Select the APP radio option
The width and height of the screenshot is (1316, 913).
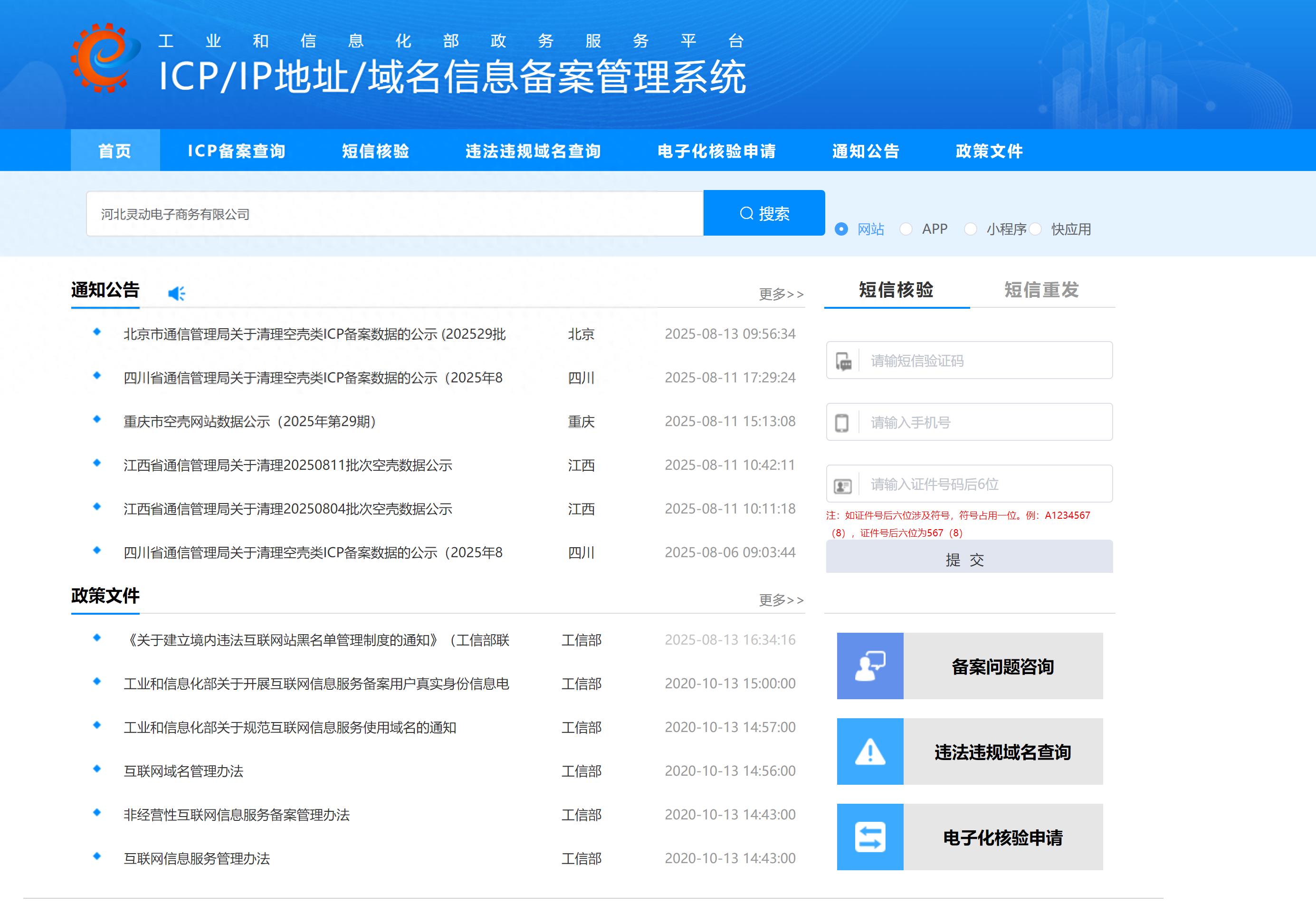point(906,229)
